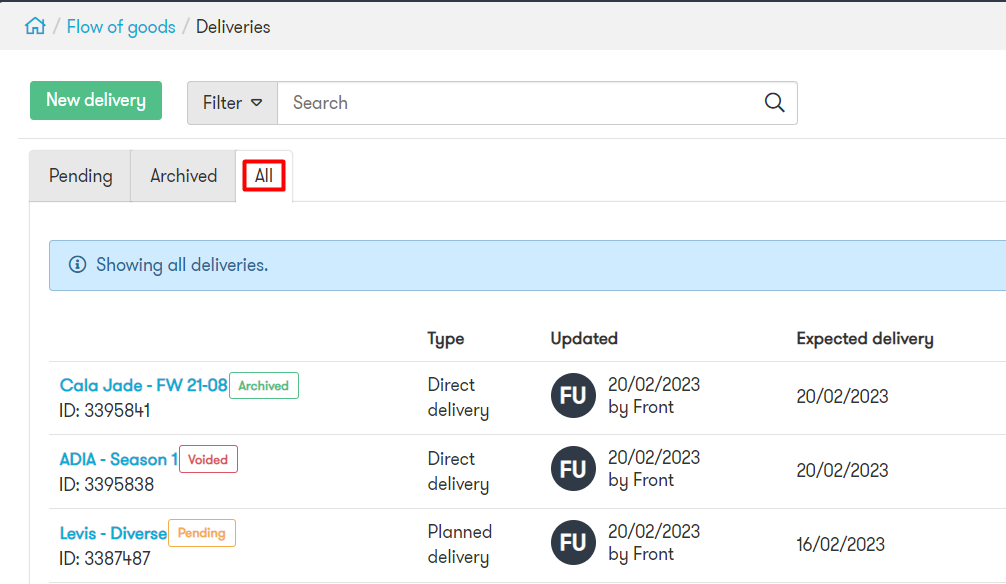The image size is (1006, 584).
Task: Click the Archived badge on Cala Jade
Action: 264,386
